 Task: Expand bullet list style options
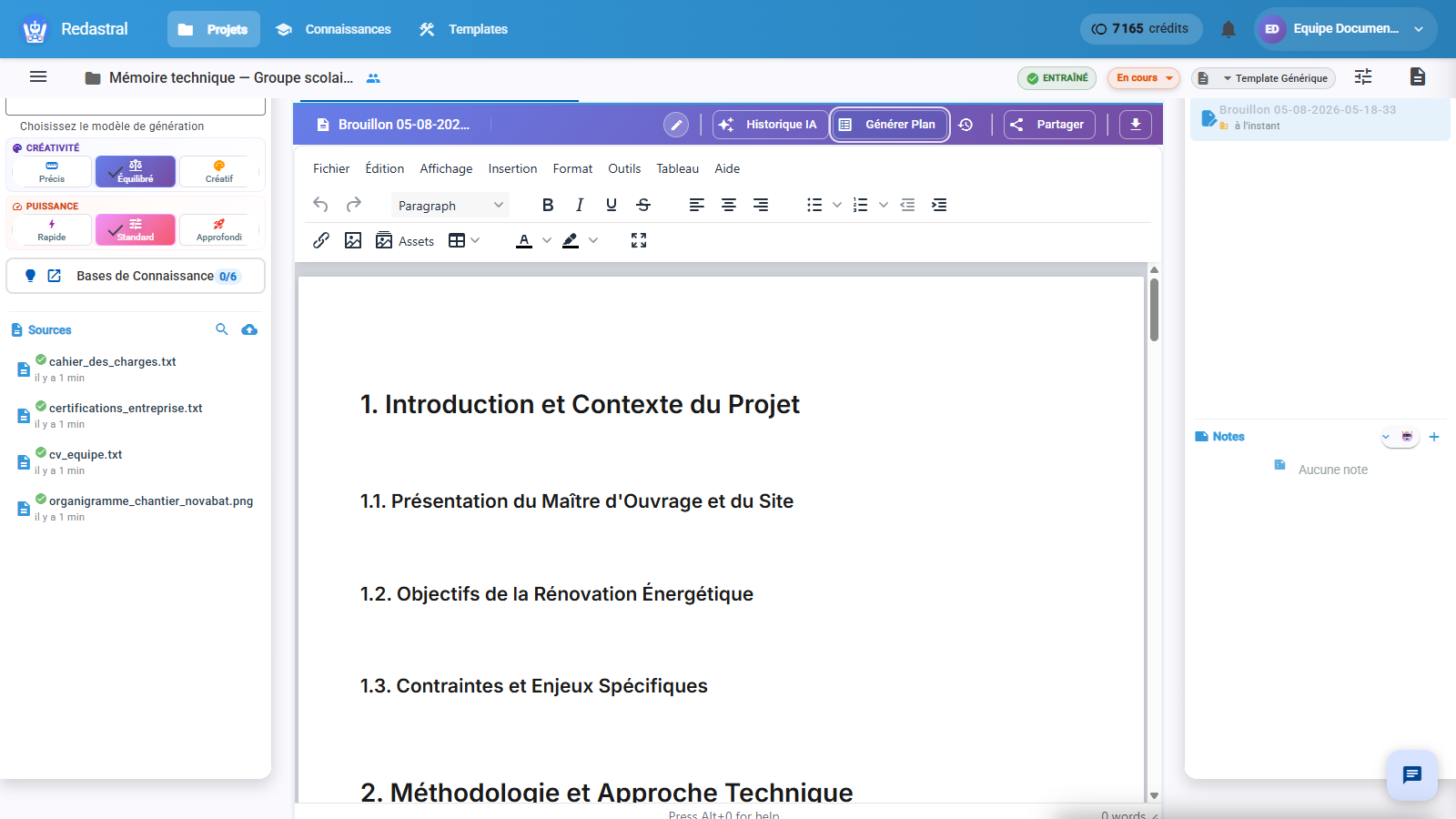(837, 205)
